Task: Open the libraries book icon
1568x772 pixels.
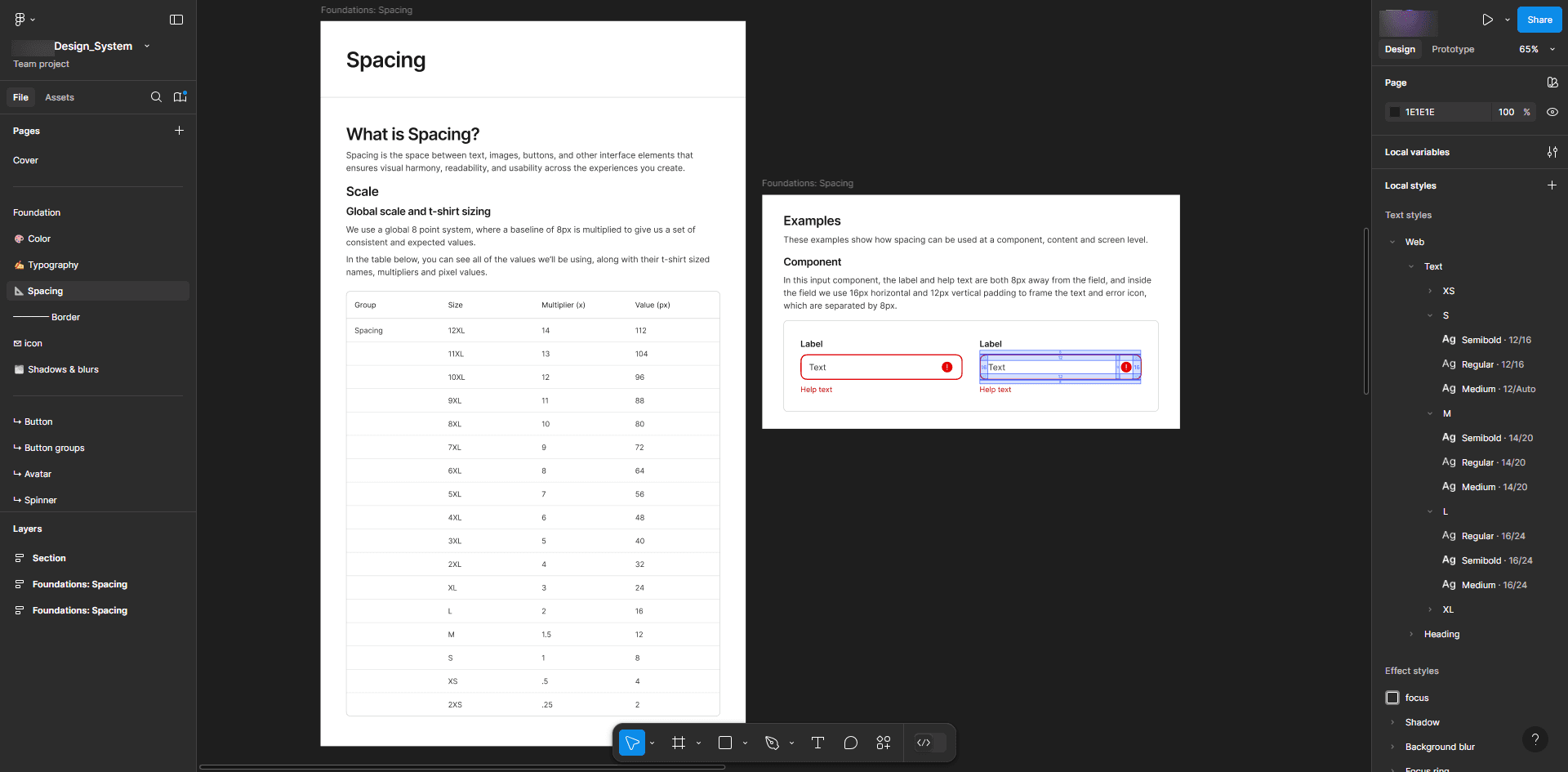Action: pyautogui.click(x=180, y=97)
